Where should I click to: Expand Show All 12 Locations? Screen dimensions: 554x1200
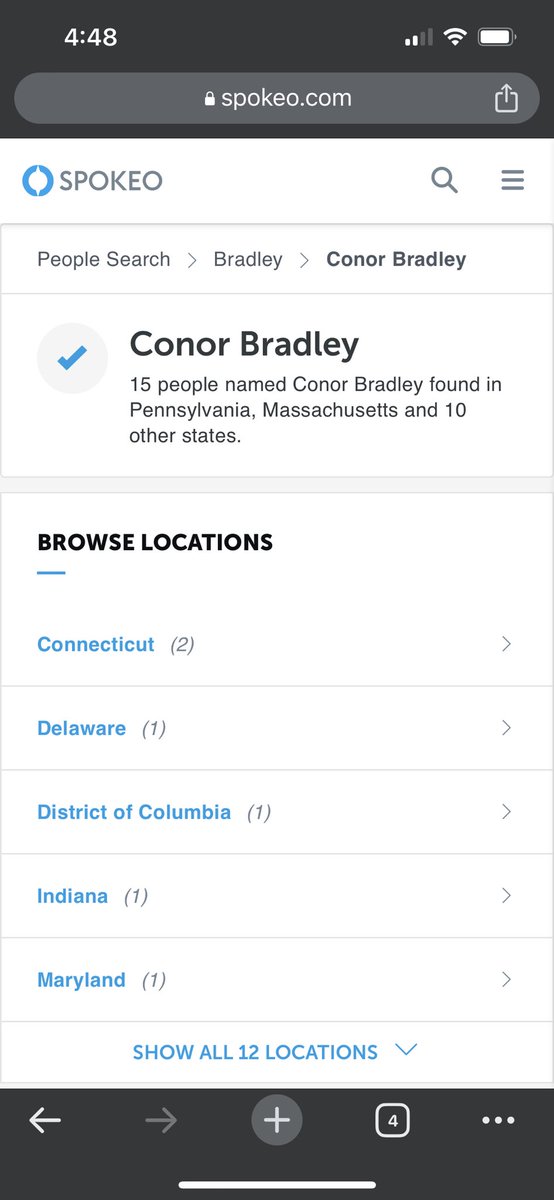[275, 1052]
